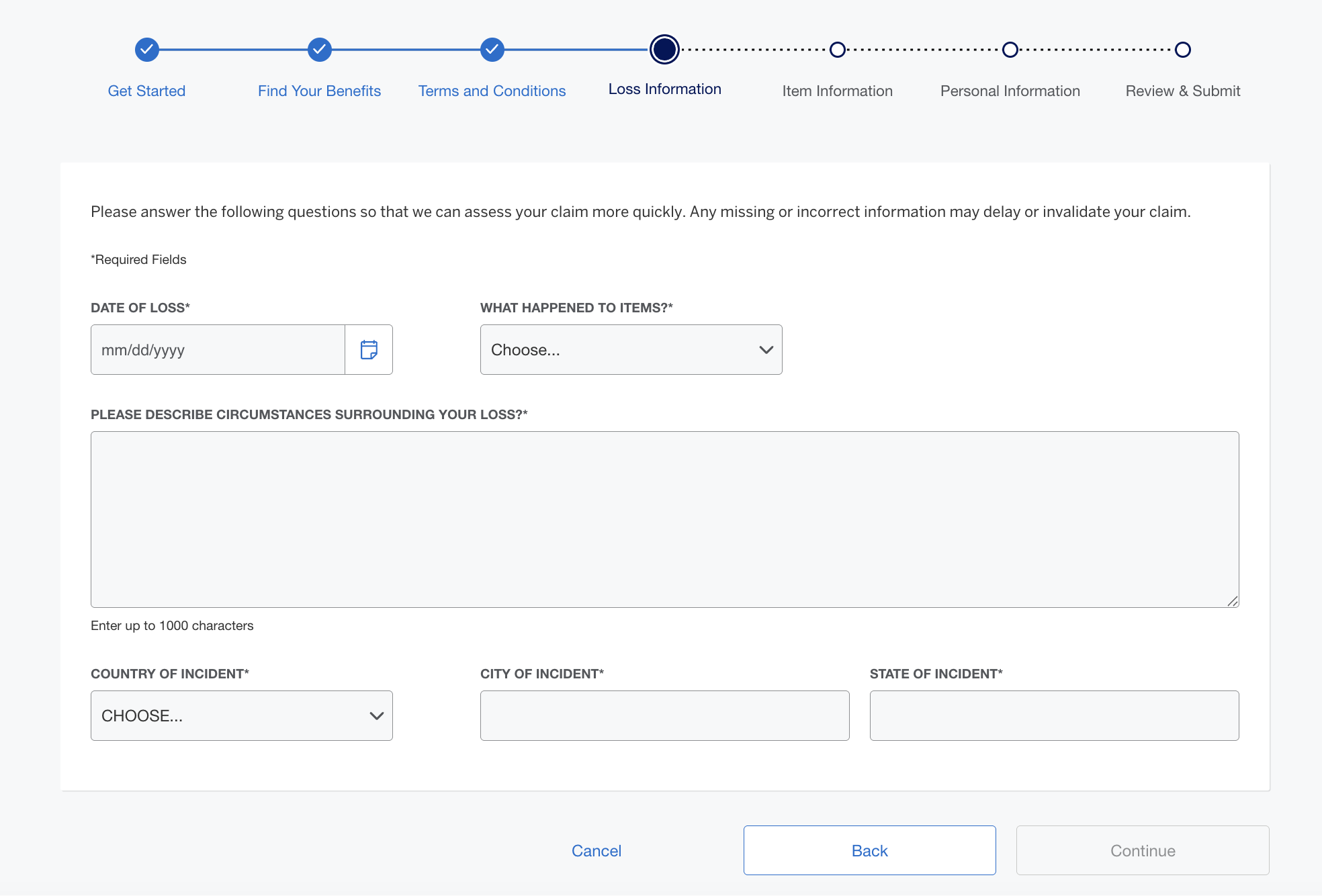This screenshot has width=1322, height=896.
Task: Click the 'WHAT HAPPENED TO ITEMS?*' label
Action: 576,308
